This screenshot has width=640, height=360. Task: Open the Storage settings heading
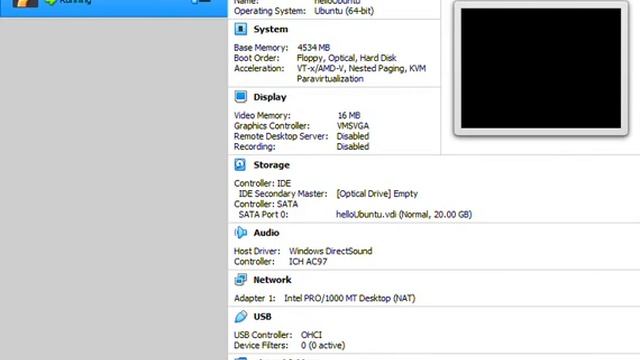[x=271, y=165]
